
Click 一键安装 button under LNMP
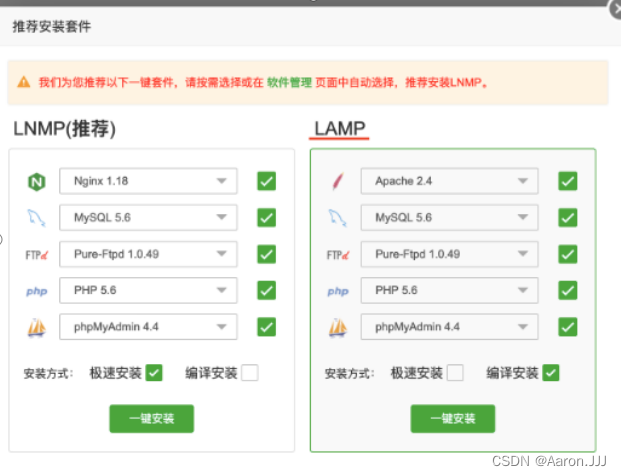(x=151, y=418)
